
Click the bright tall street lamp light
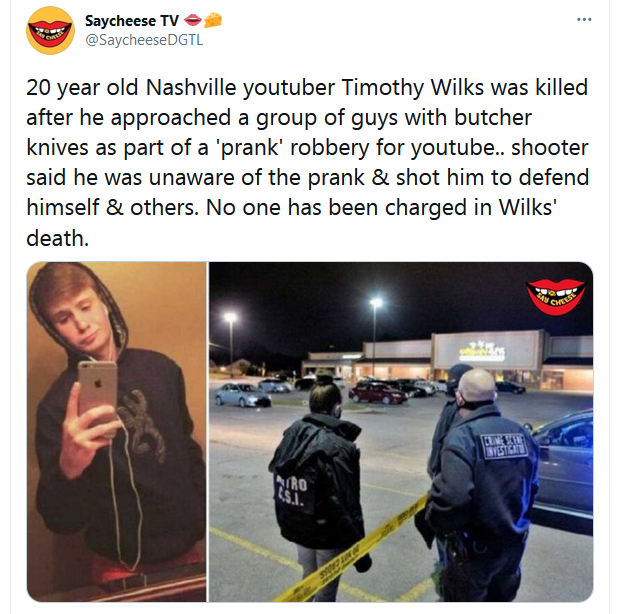point(376,303)
